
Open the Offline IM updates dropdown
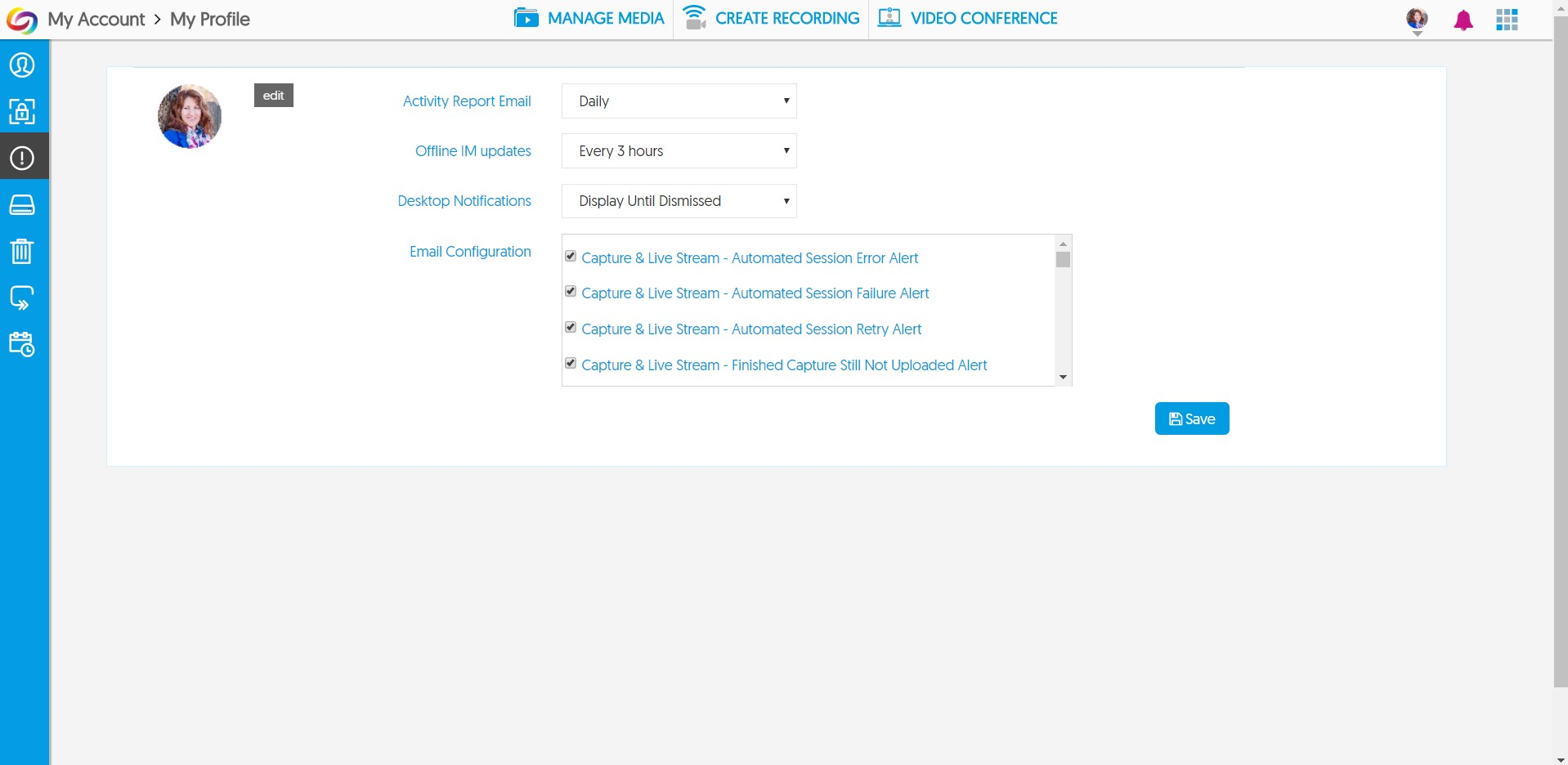click(x=679, y=151)
